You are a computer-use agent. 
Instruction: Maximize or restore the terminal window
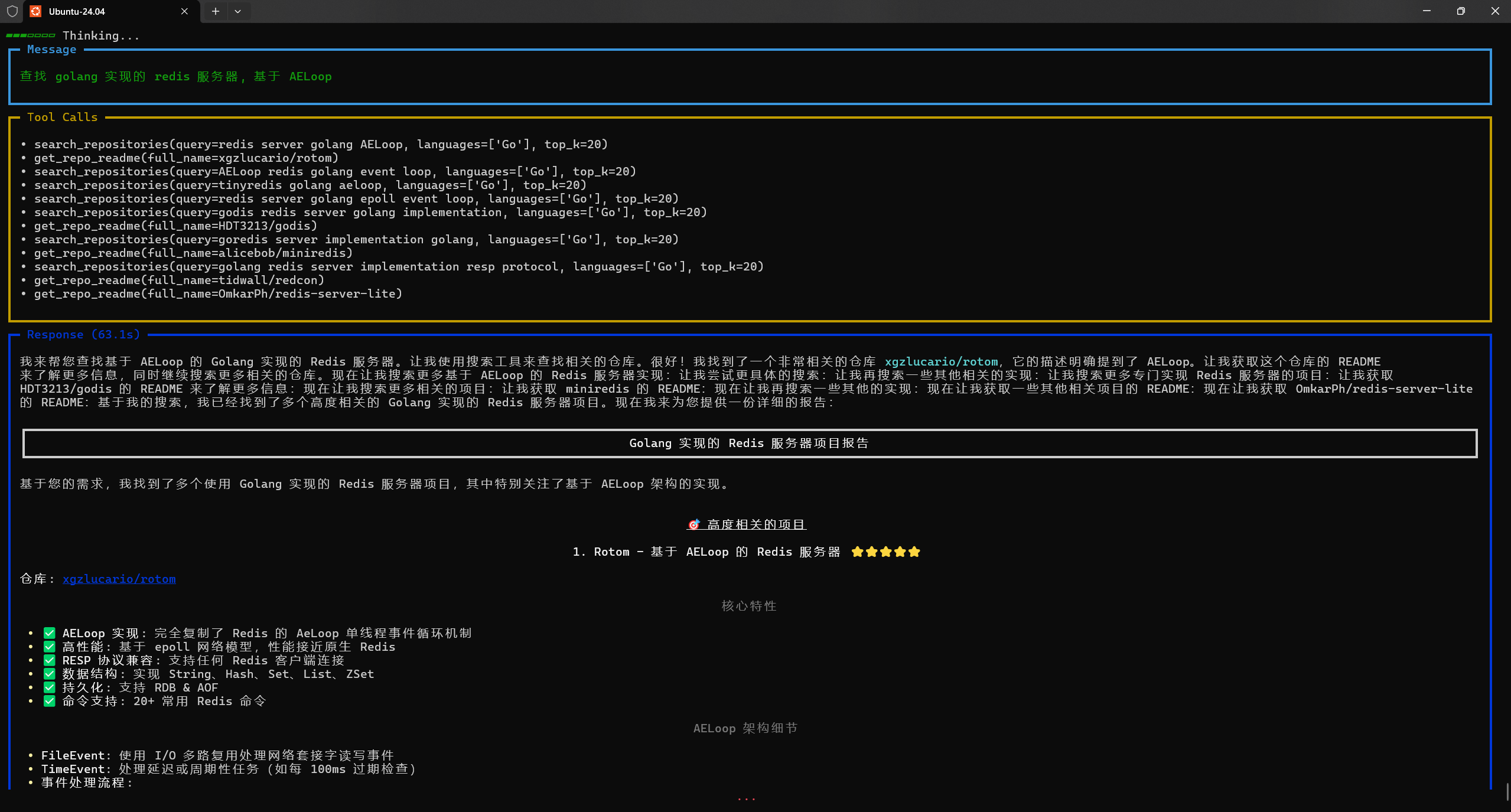click(x=1461, y=11)
